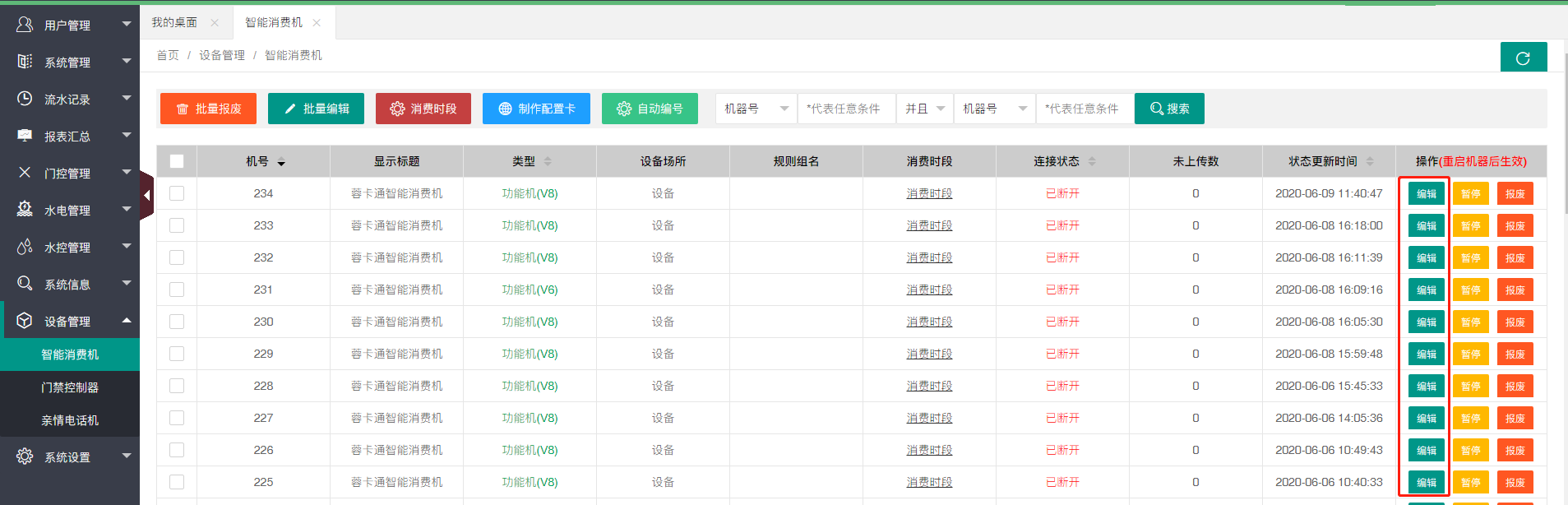
Task: Select the checkbox for row 230
Action: (177, 322)
